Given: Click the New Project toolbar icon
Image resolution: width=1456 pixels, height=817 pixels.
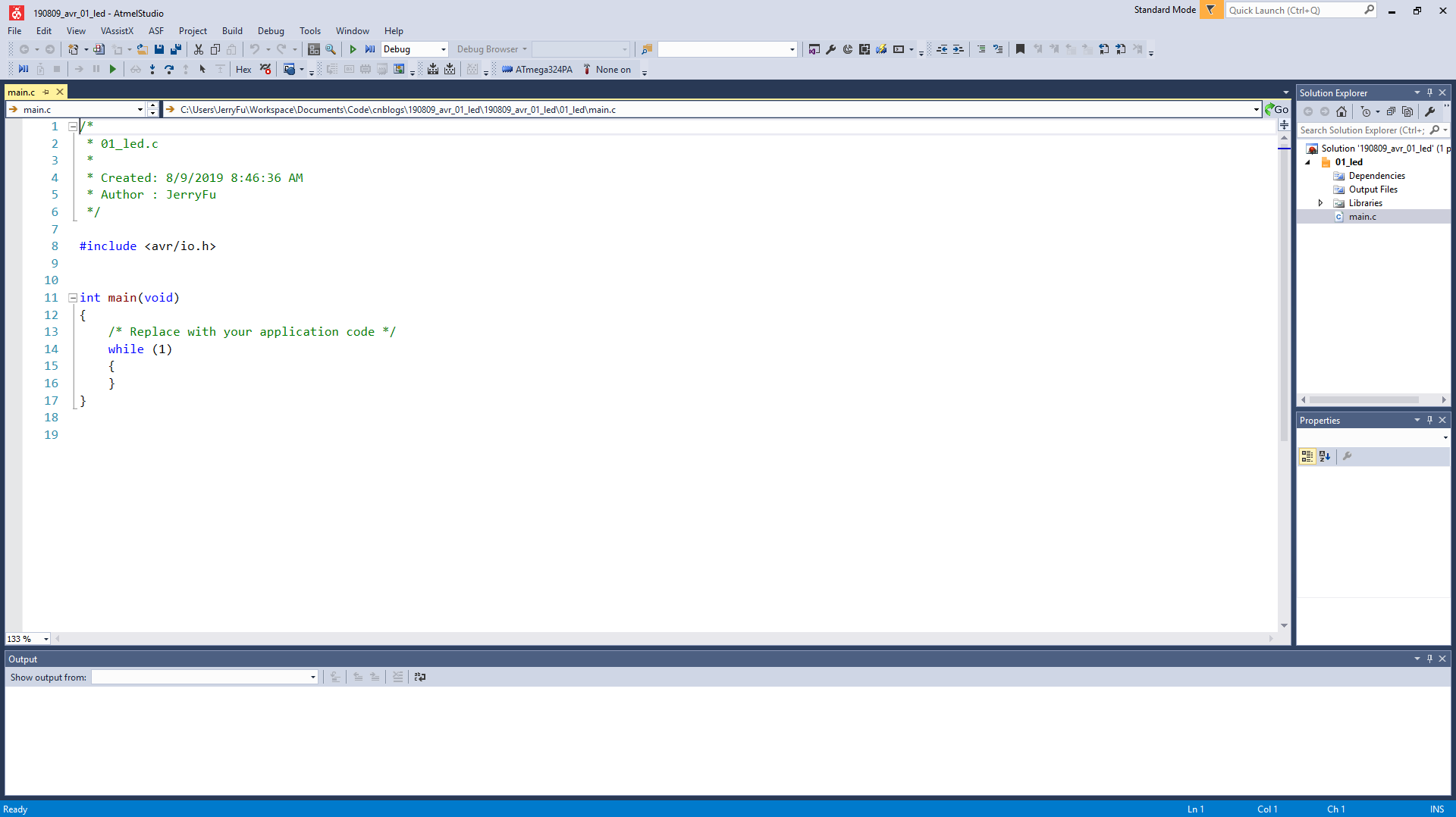Looking at the screenshot, I should click(x=74, y=49).
